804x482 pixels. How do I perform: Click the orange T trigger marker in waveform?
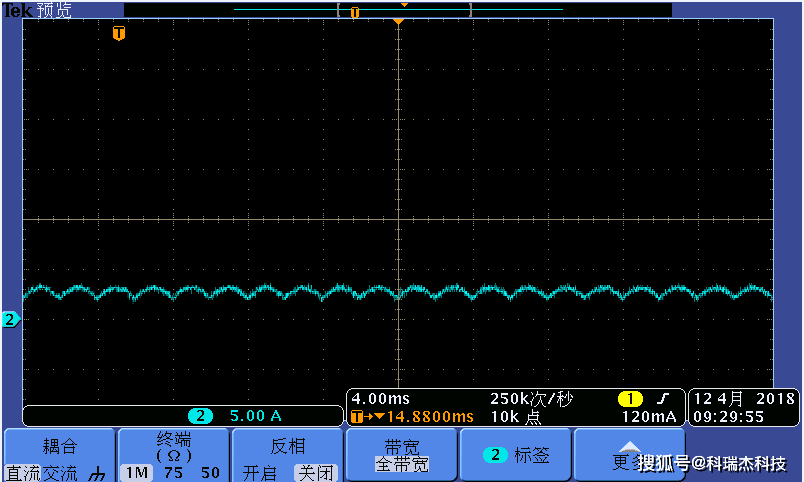coord(119,33)
